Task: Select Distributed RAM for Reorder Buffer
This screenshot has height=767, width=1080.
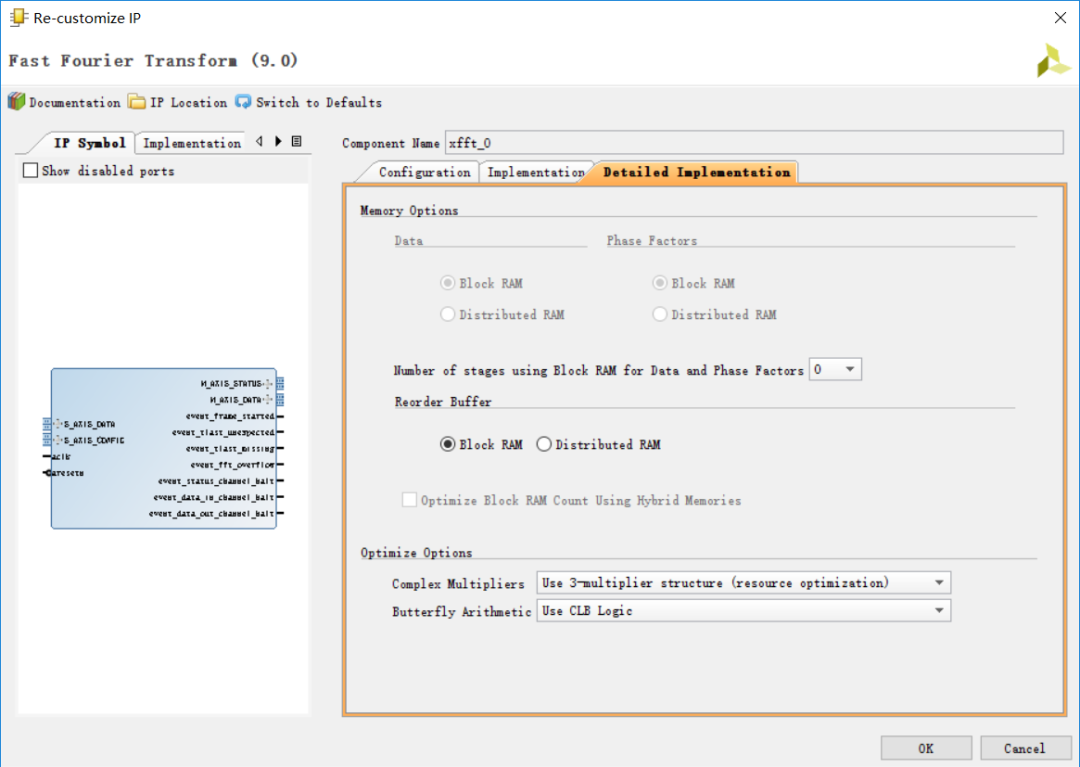Action: pyautogui.click(x=544, y=445)
